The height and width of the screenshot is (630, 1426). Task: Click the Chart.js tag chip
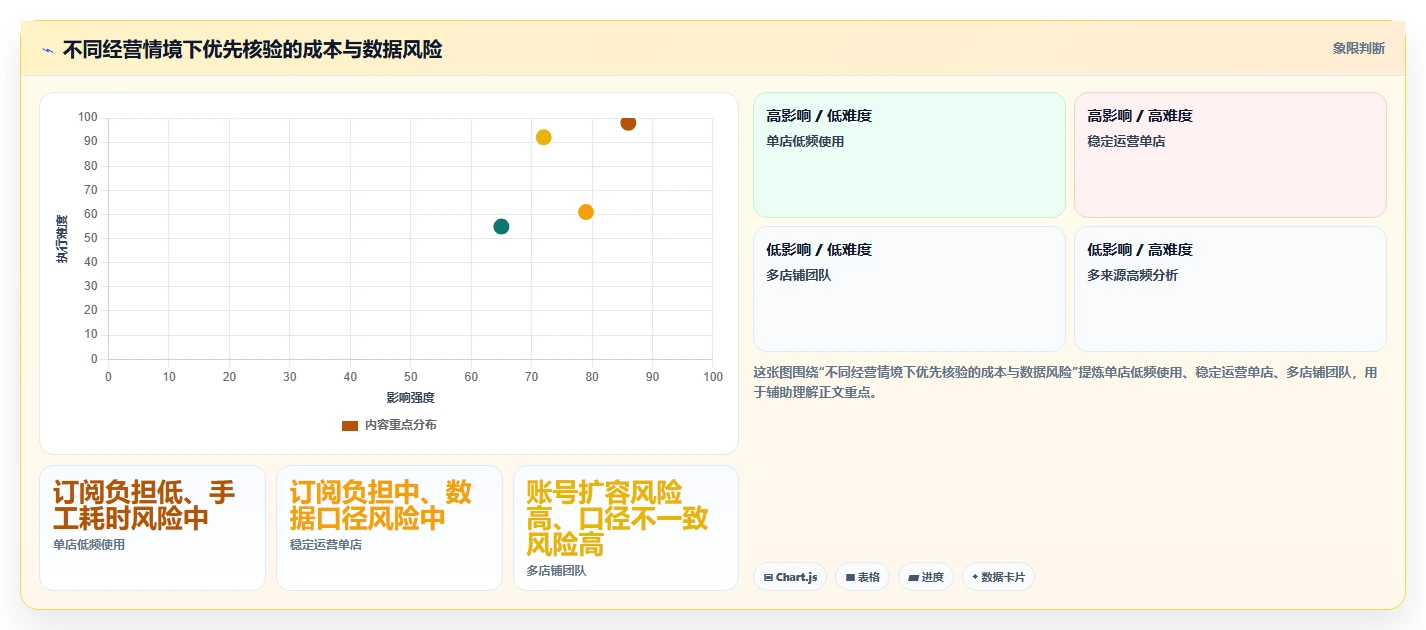tap(790, 577)
